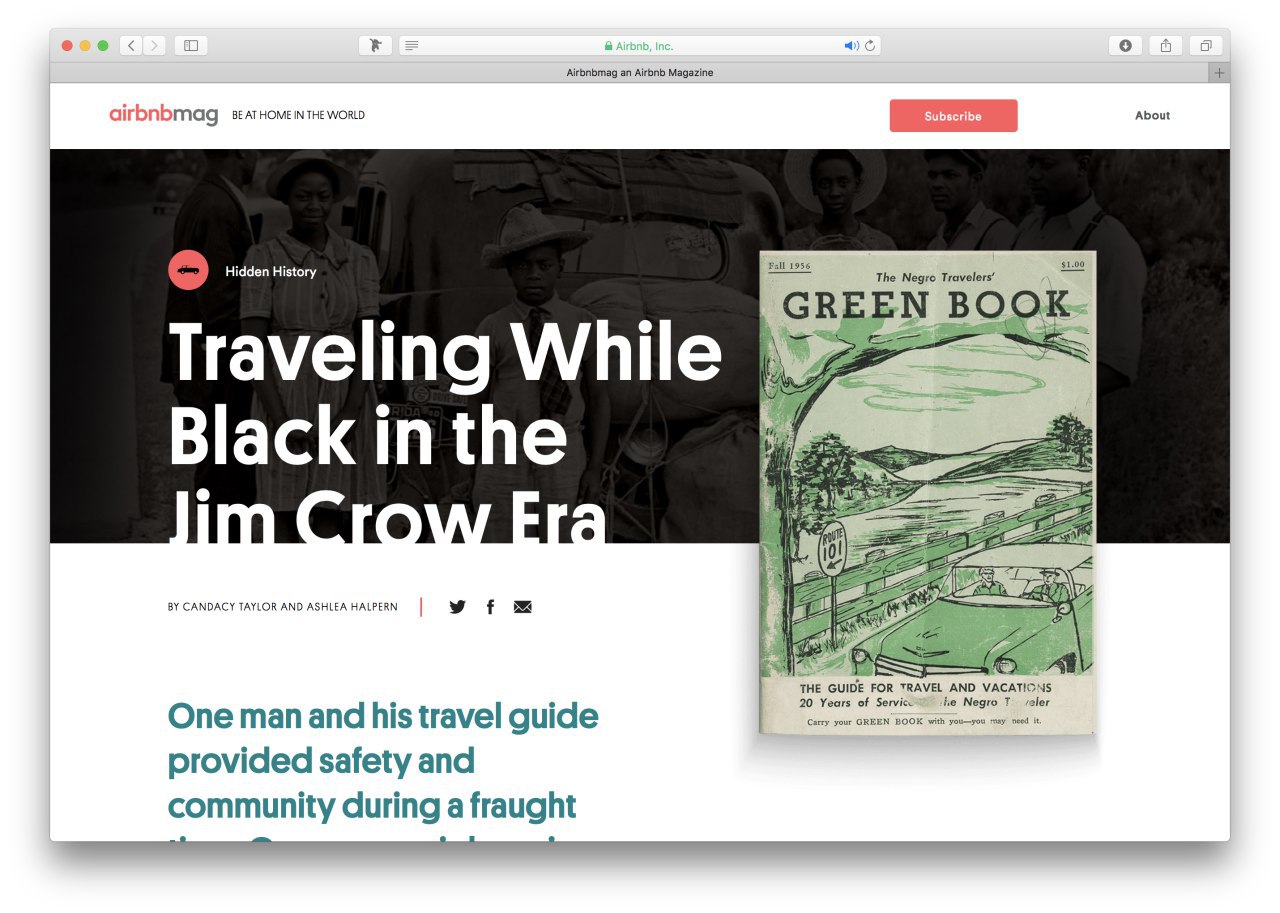Share the article via email icon

pos(522,606)
